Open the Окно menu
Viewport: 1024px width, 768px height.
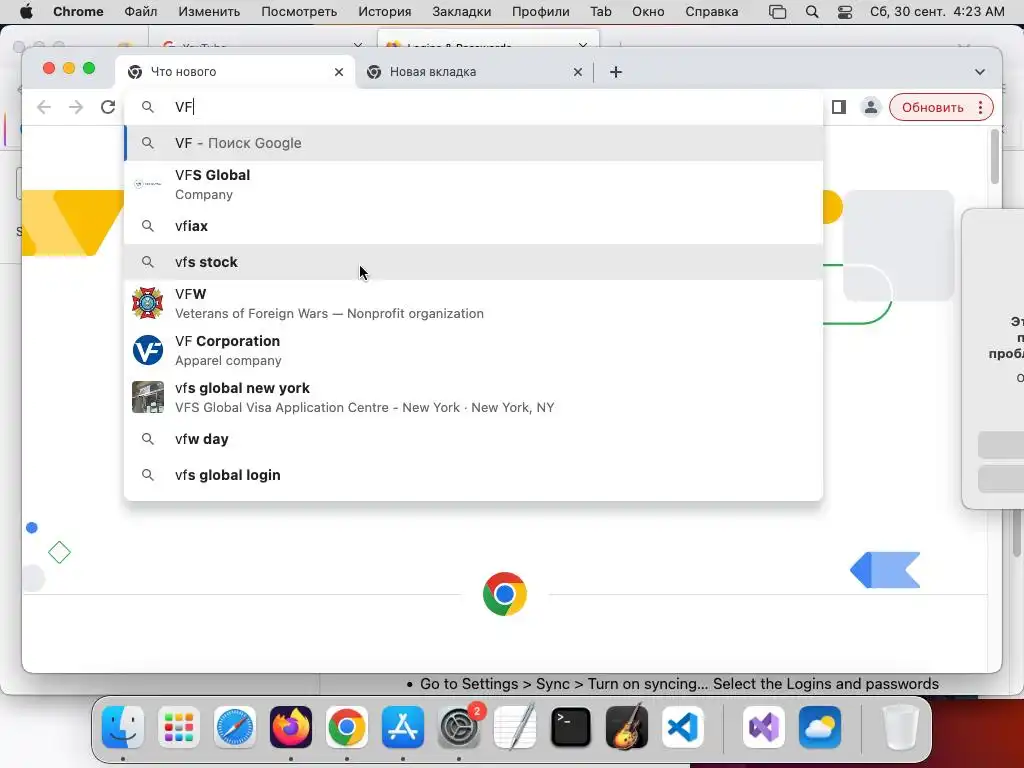pos(648,12)
